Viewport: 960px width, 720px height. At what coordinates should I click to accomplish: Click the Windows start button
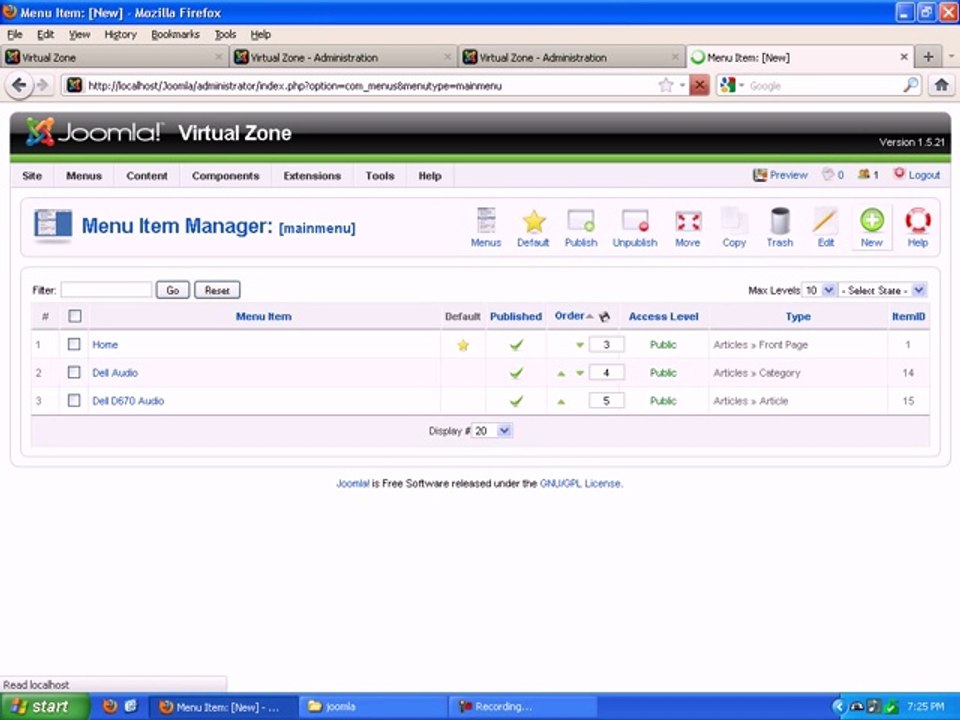coord(44,707)
